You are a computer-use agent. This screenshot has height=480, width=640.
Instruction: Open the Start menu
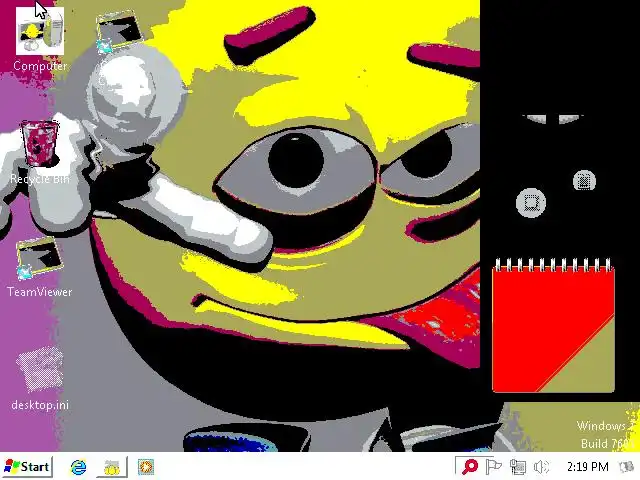(28, 467)
